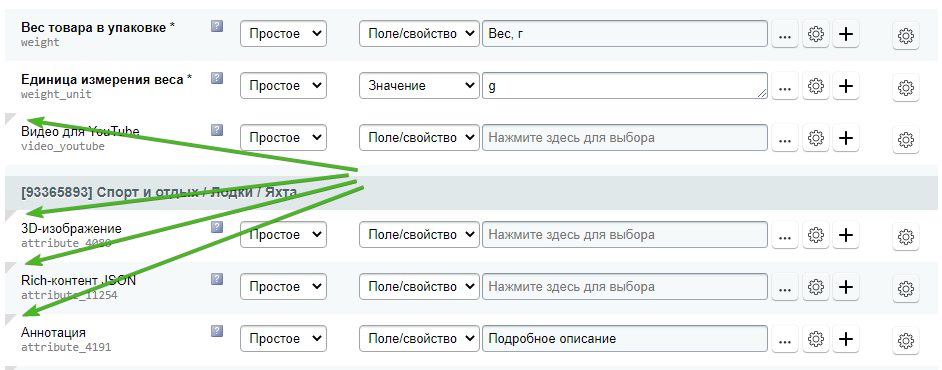Add value with plus in Аннотация row
Screen dimensions: 942x370
tap(845, 339)
